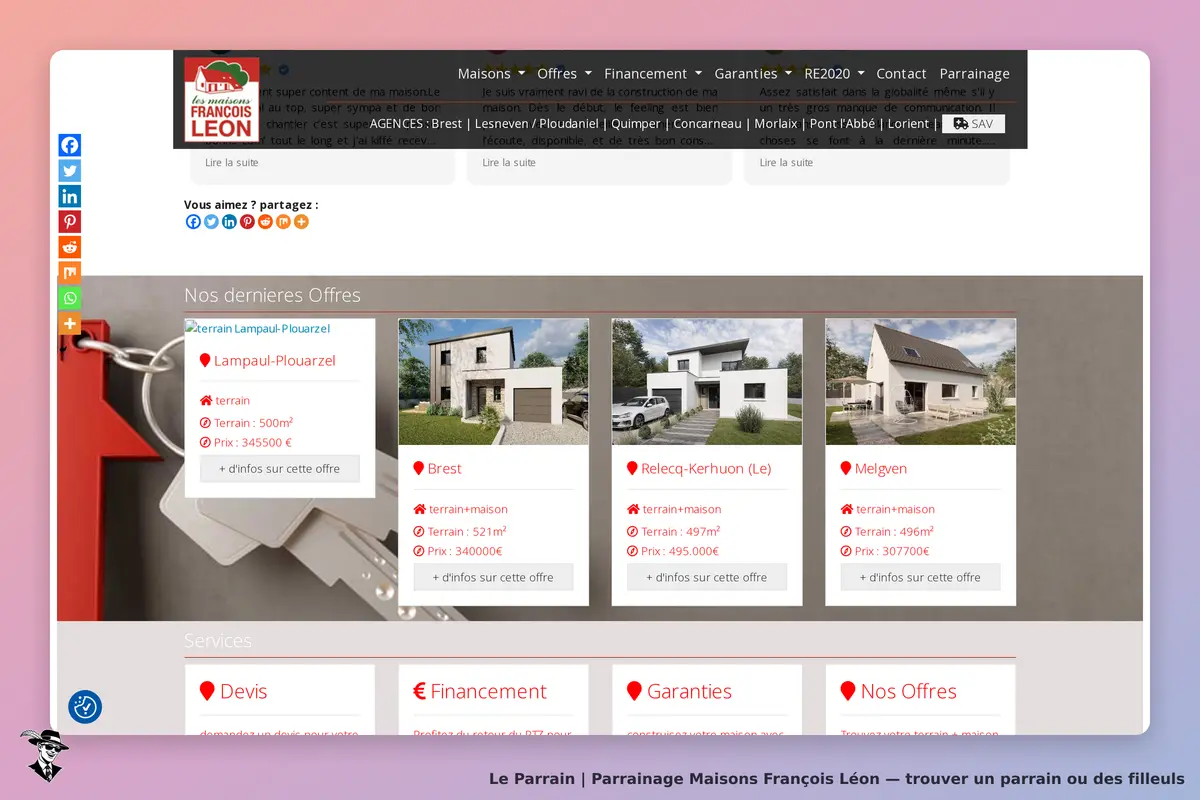Screen dimensions: 1200x800
Task: Open the Financement service card heading
Action: (x=488, y=692)
